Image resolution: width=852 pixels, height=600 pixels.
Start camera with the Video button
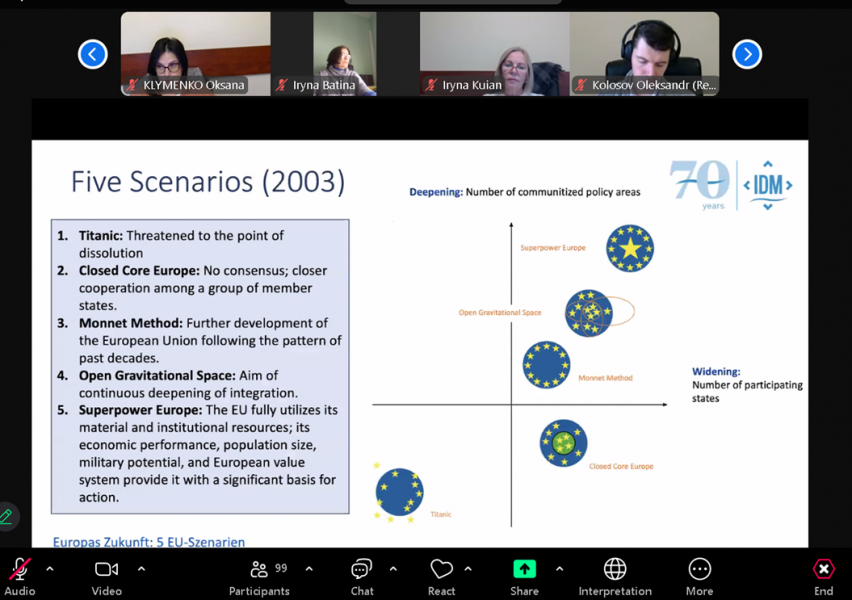106,570
